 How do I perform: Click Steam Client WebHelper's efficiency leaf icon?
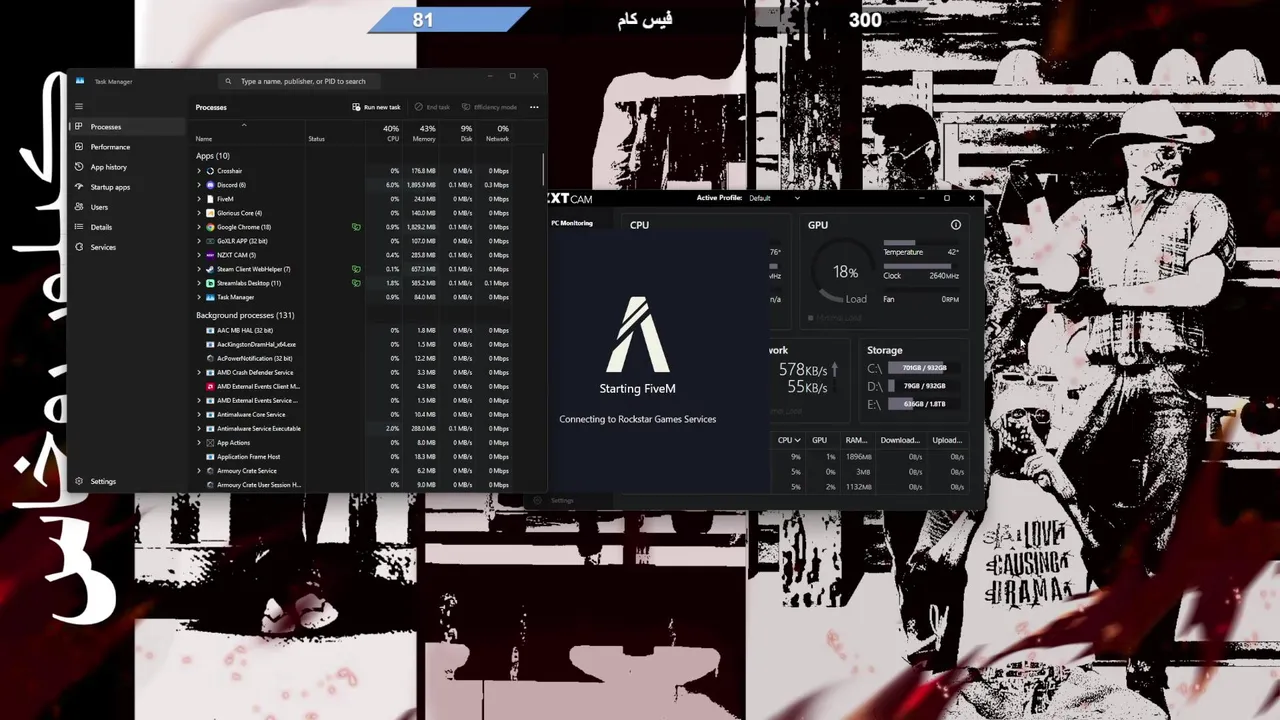(356, 269)
